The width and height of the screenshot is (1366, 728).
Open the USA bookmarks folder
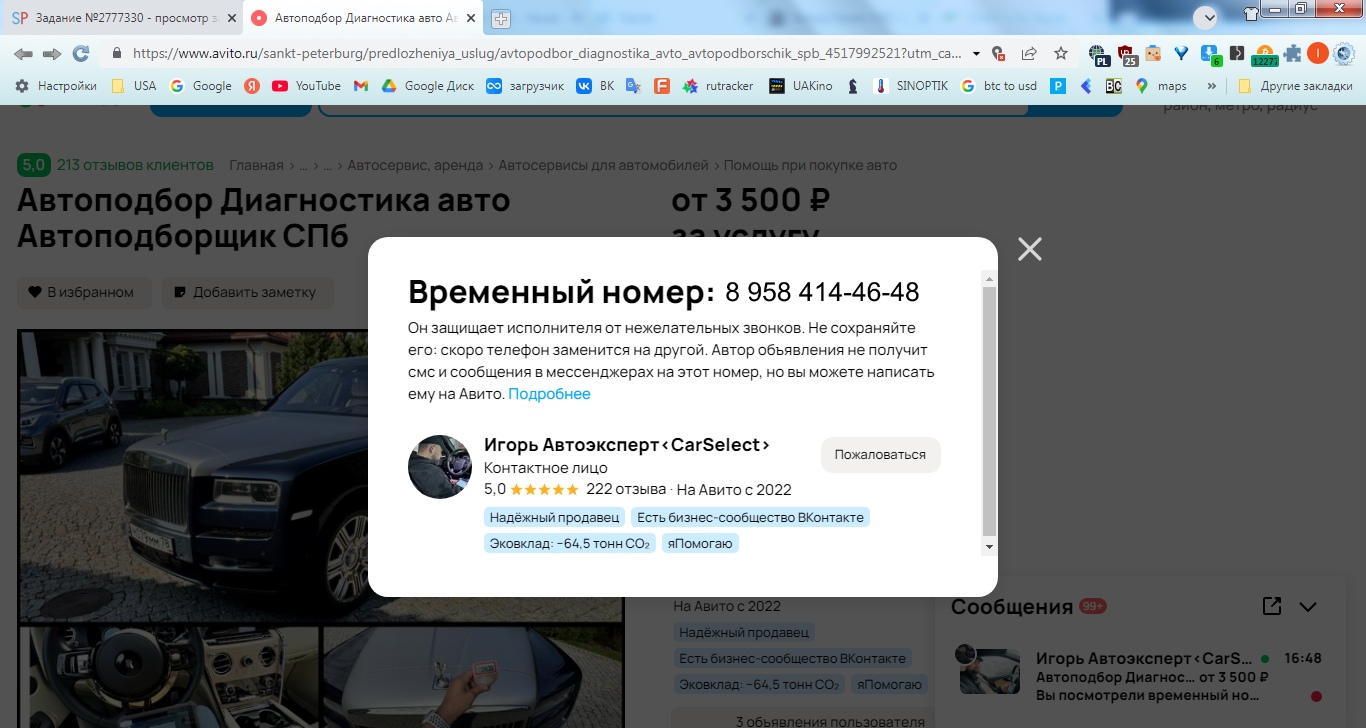point(133,86)
